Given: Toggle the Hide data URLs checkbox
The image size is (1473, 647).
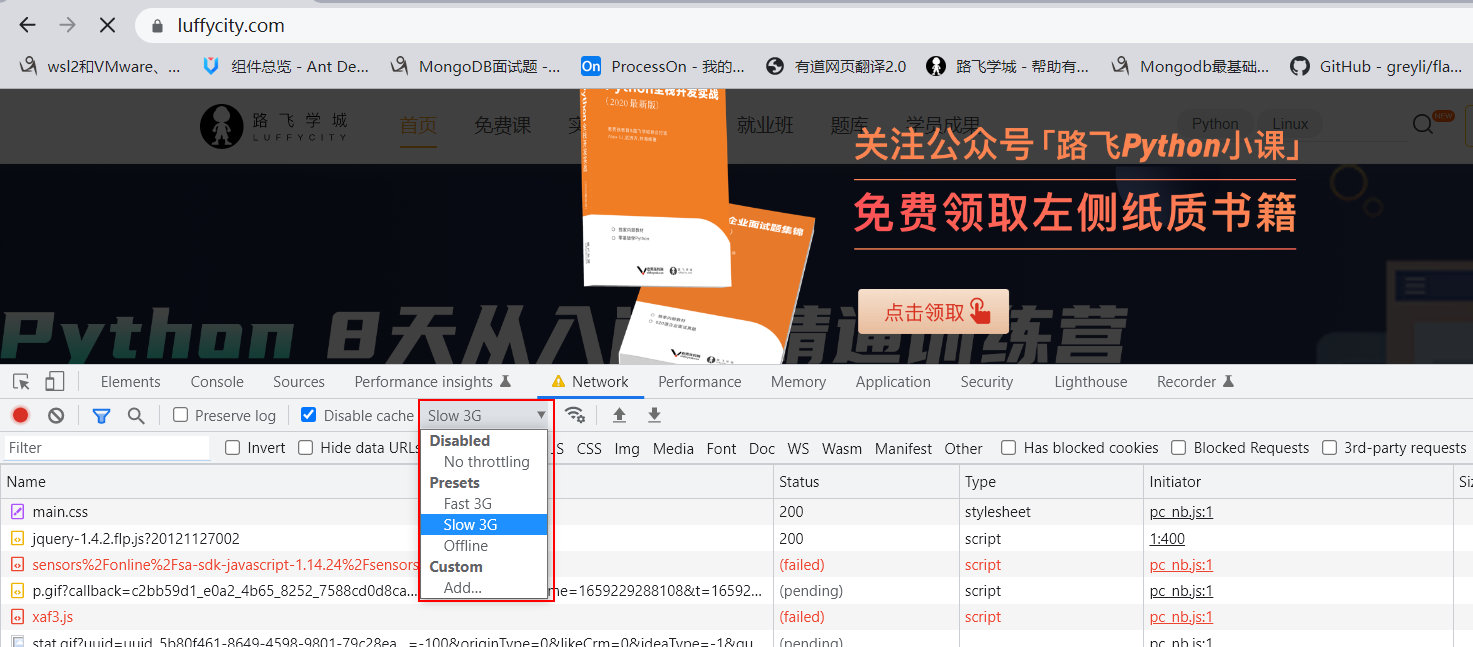Looking at the screenshot, I should coord(306,447).
